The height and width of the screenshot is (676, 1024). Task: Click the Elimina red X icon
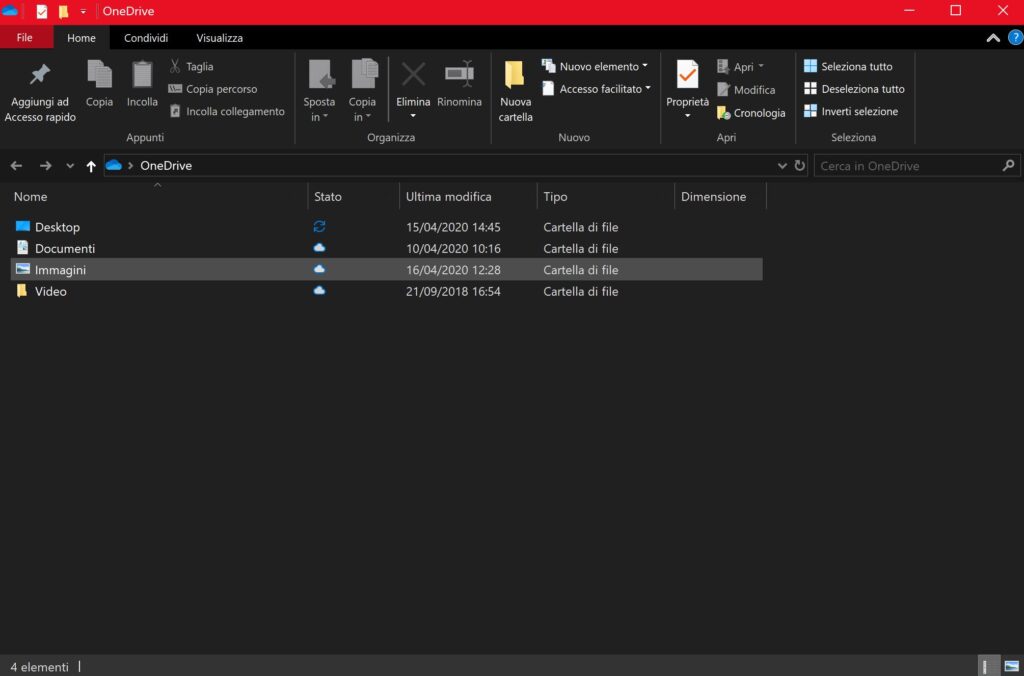coord(413,74)
